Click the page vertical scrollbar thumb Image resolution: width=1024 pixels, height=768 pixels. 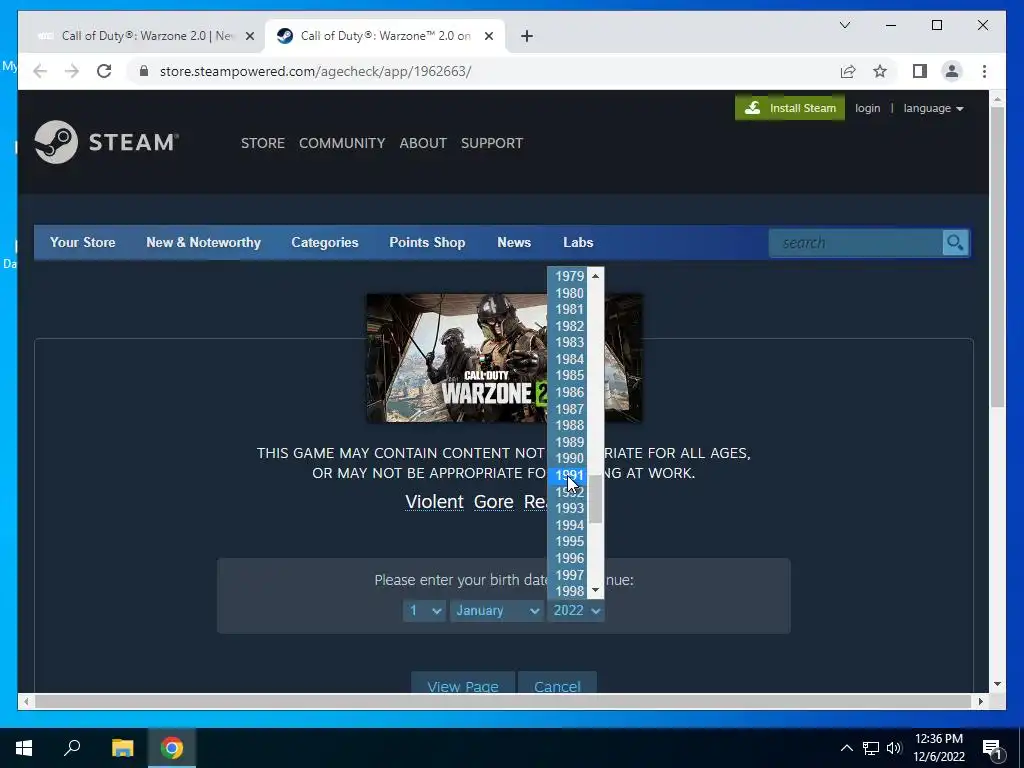997,257
